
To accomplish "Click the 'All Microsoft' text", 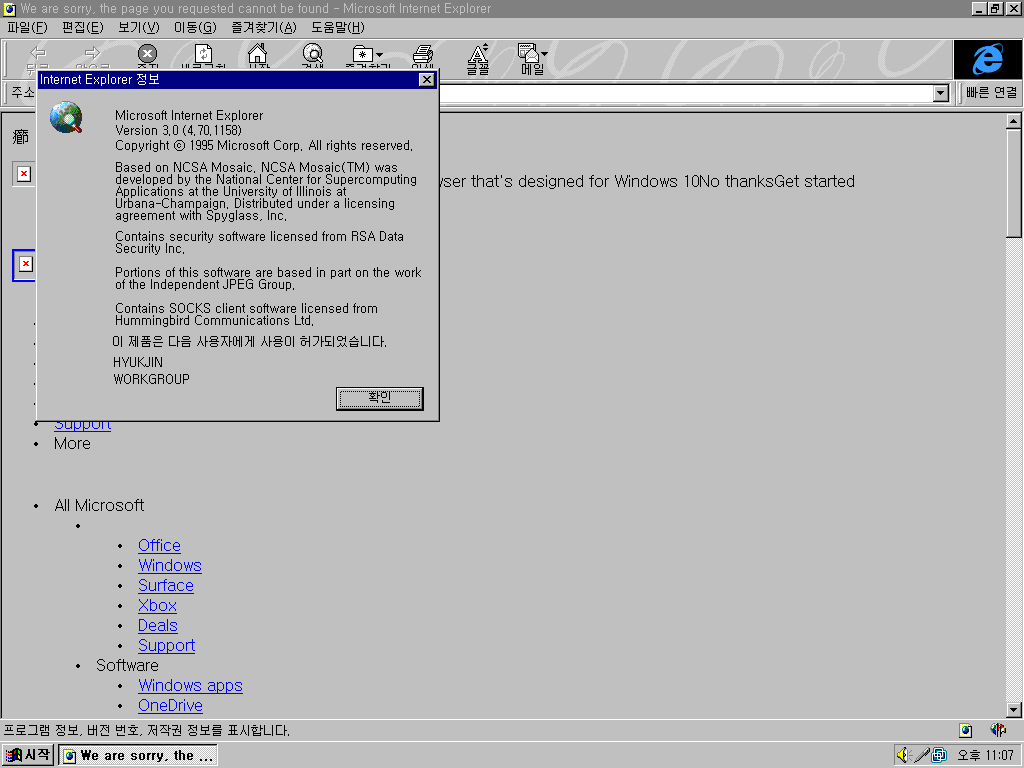I will pyautogui.click(x=99, y=505).
